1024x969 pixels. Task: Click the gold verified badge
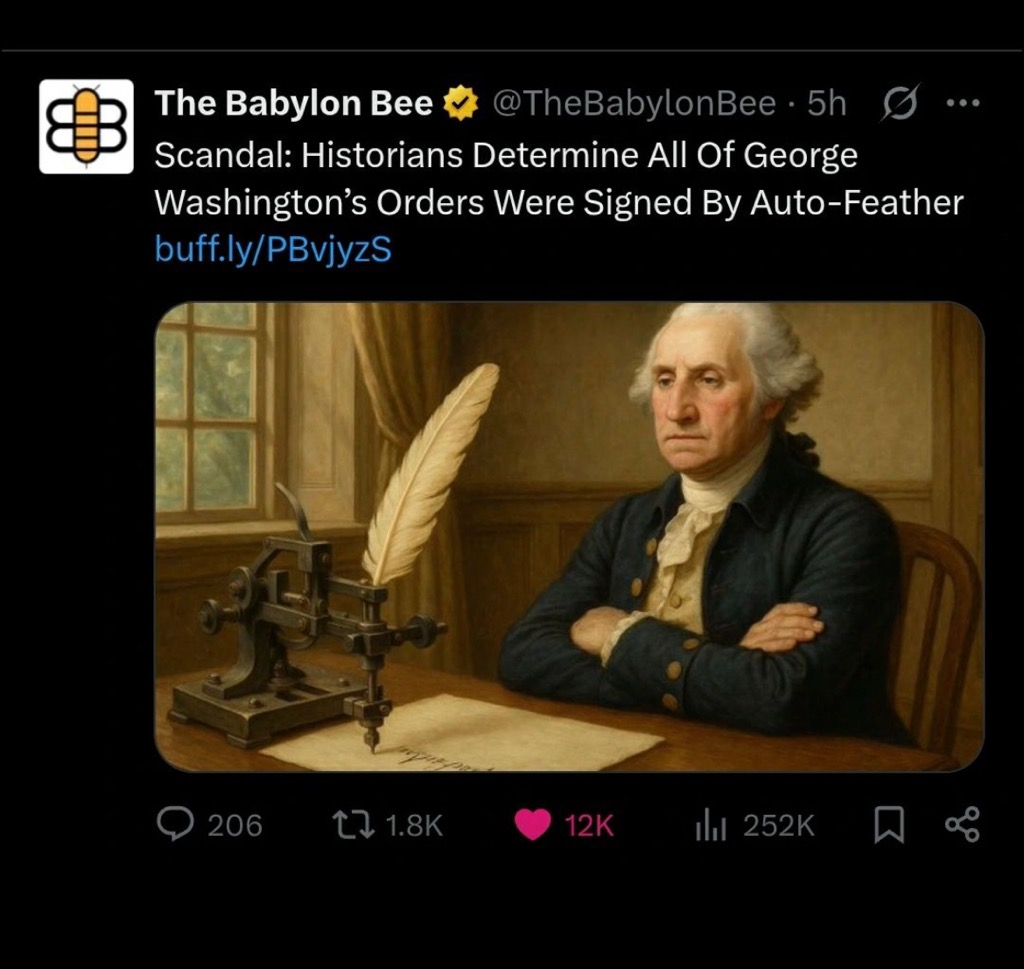point(461,104)
